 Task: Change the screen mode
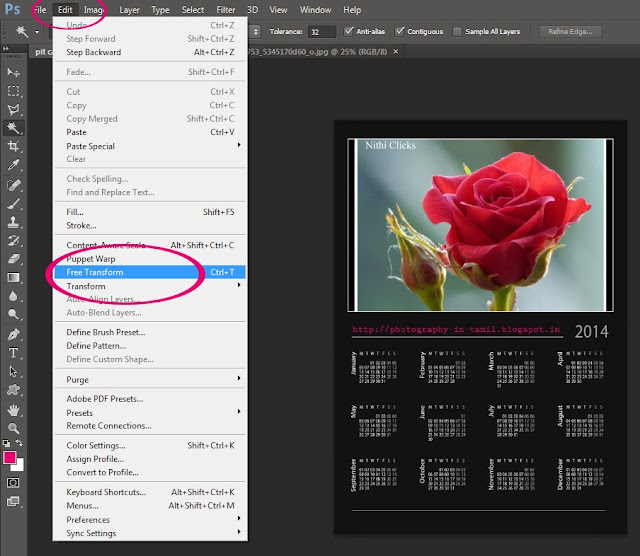pos(13,502)
